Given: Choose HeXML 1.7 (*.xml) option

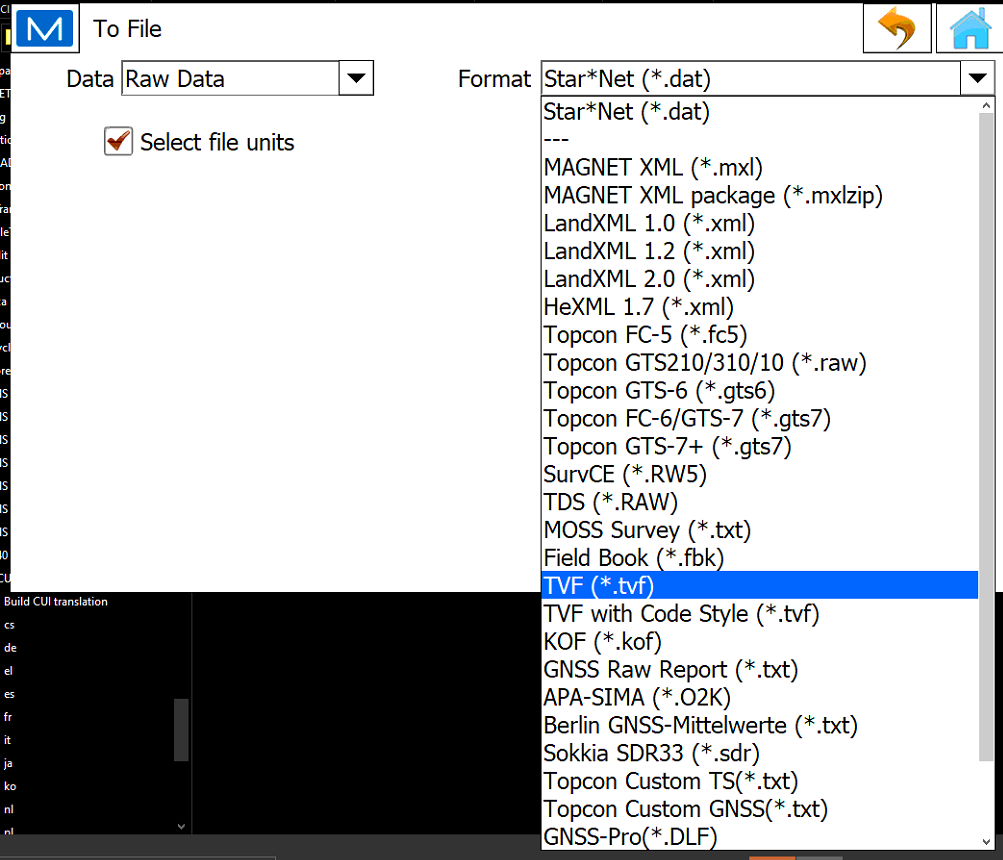Looking at the screenshot, I should [x=760, y=307].
